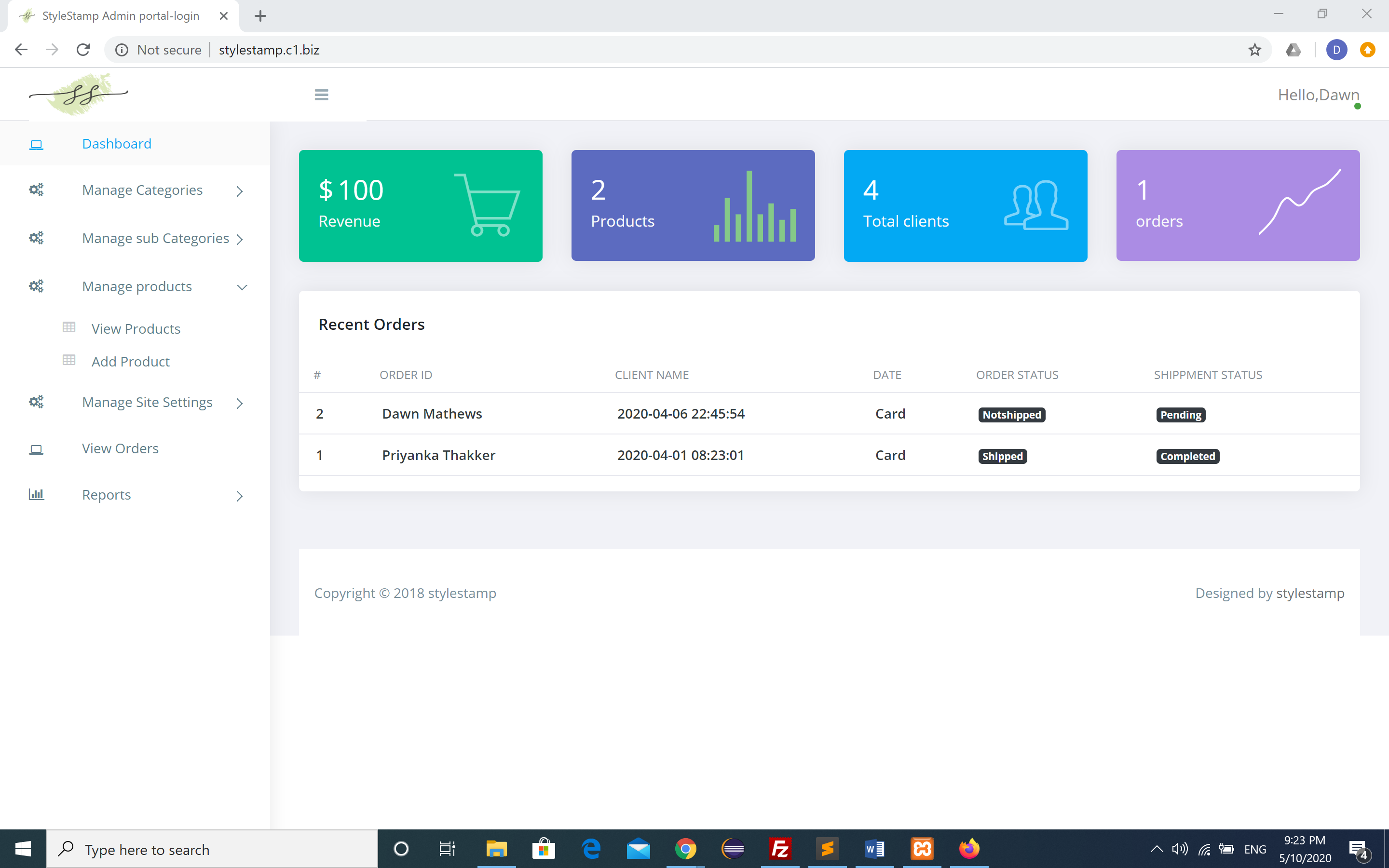Click the Total clients users icon
The width and height of the screenshot is (1389, 868).
[1036, 205]
